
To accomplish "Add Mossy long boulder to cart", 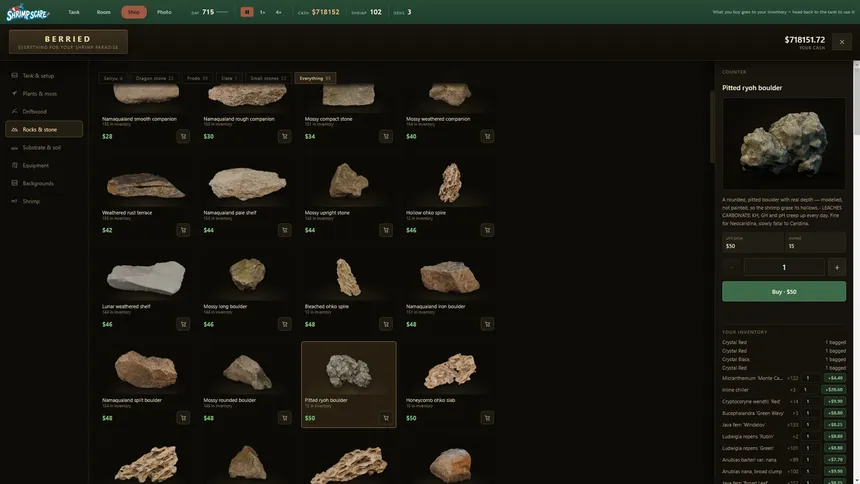I will (x=285, y=324).
